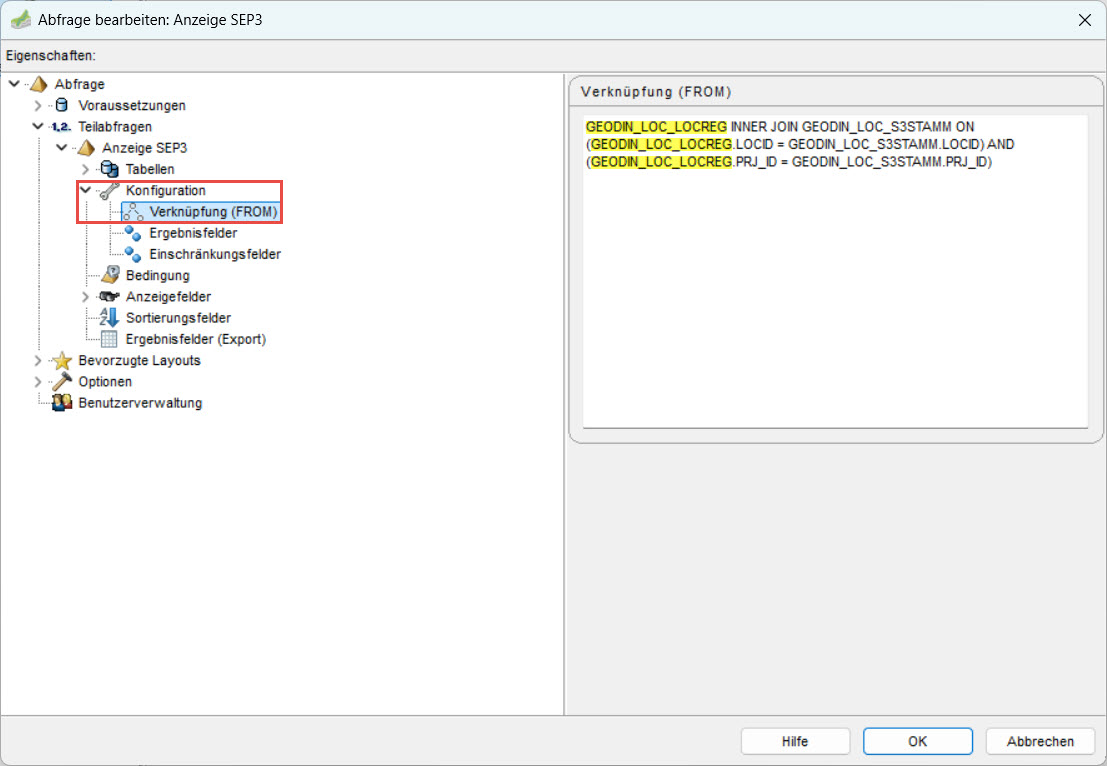Image resolution: width=1107 pixels, height=766 pixels.
Task: Select the Sortierungsfelder tree item
Action: 179,318
